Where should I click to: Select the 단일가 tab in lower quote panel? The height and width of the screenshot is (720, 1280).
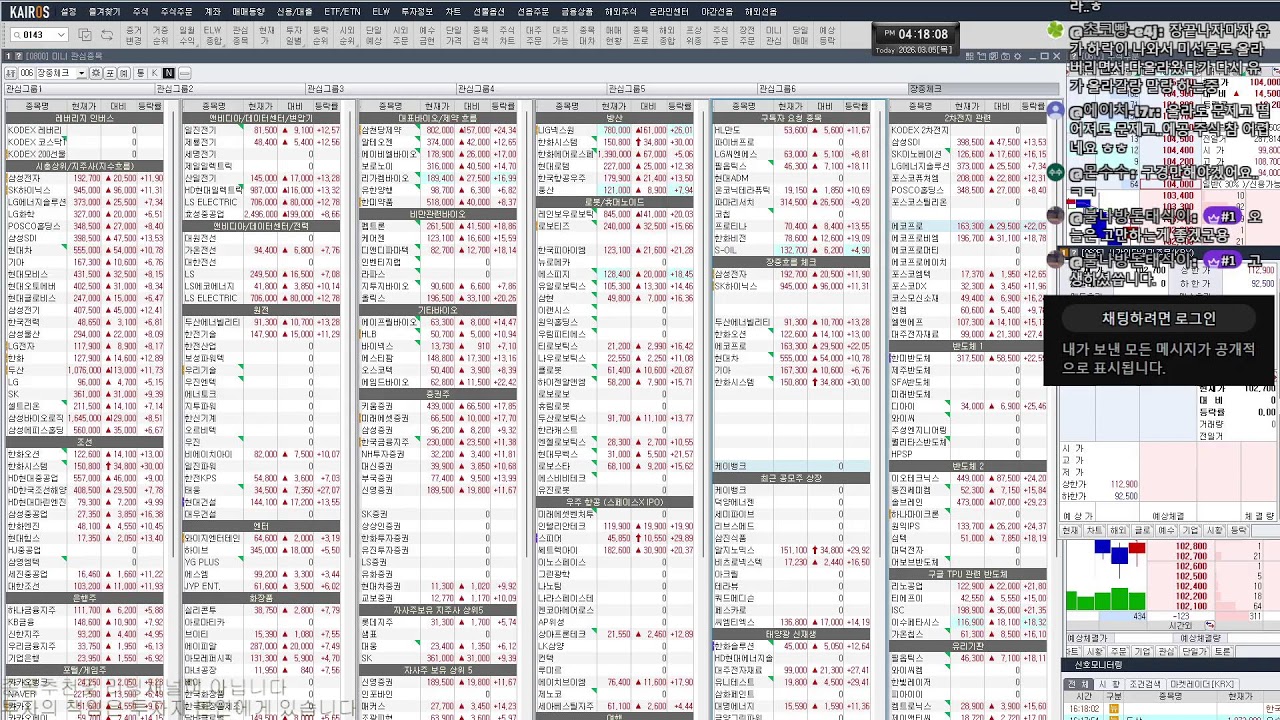pyautogui.click(x=1194, y=651)
